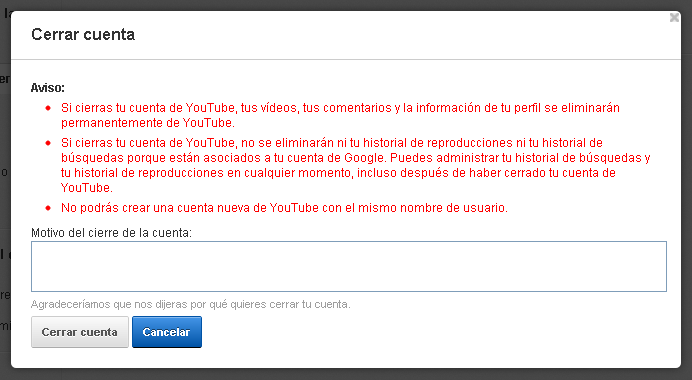
Task: Click the word 'Google' in the second warning
Action: tap(364, 158)
